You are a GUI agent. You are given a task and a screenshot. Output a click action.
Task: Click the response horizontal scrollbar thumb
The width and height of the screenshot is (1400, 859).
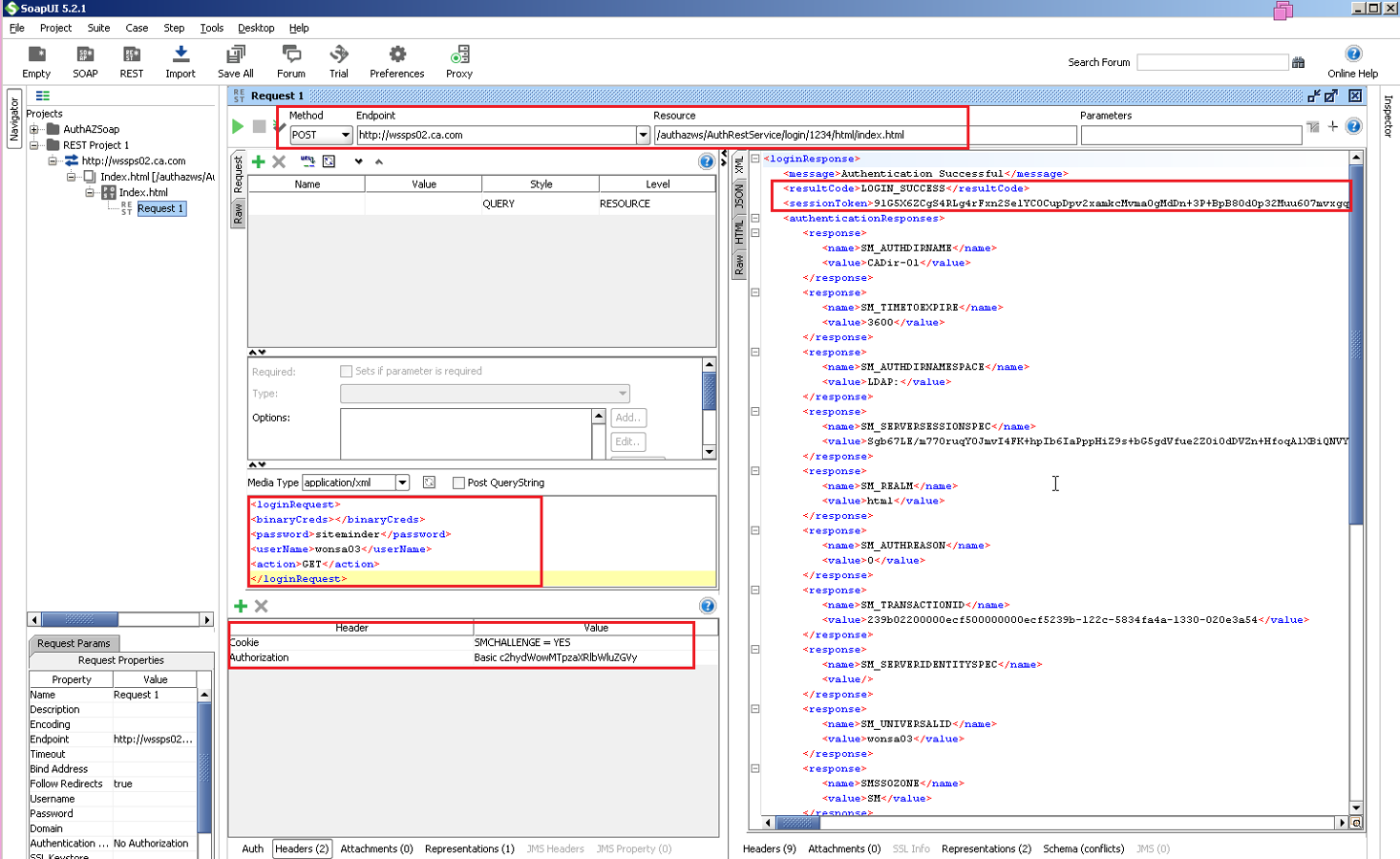coord(797,823)
